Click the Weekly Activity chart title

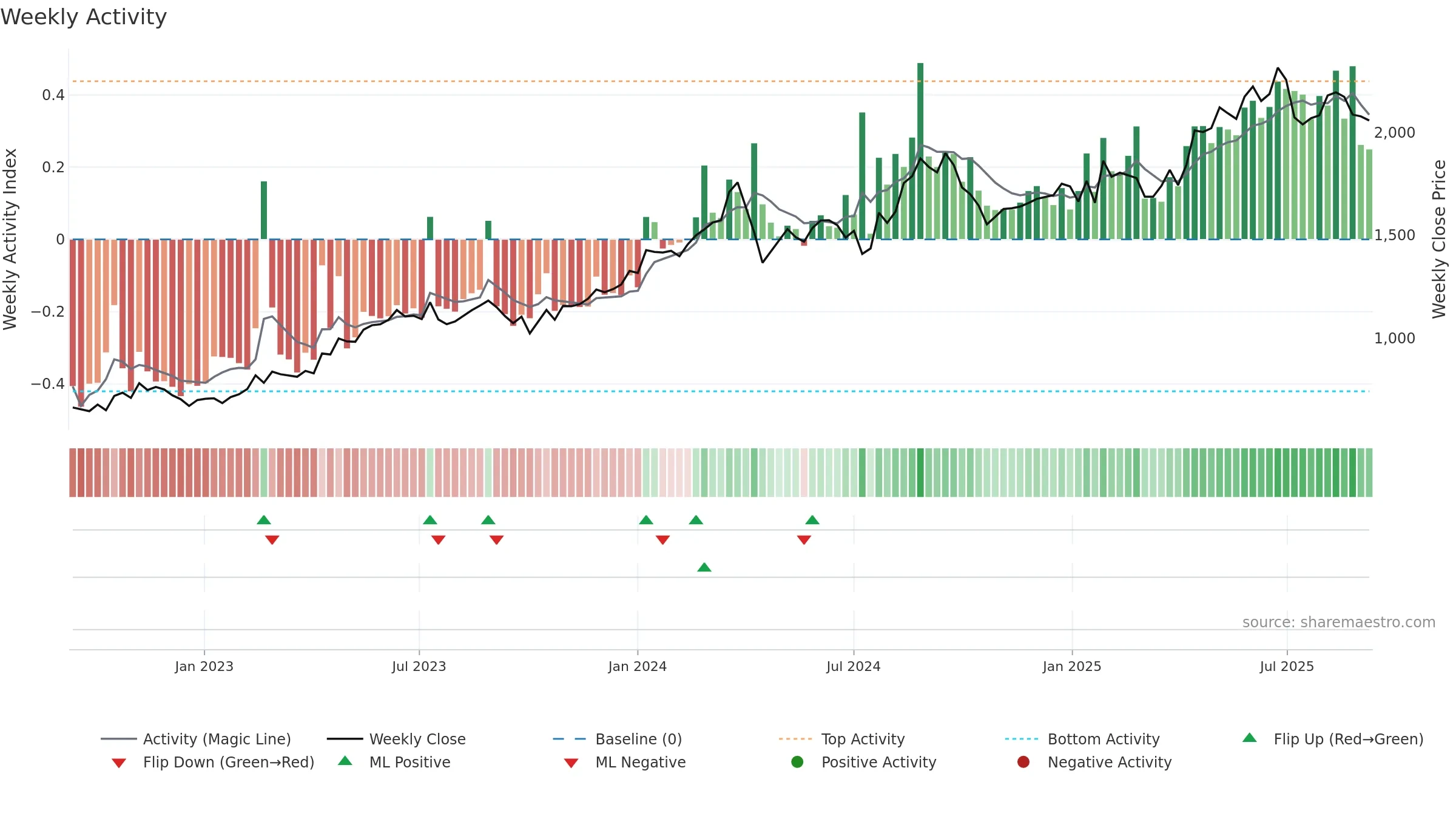point(84,17)
